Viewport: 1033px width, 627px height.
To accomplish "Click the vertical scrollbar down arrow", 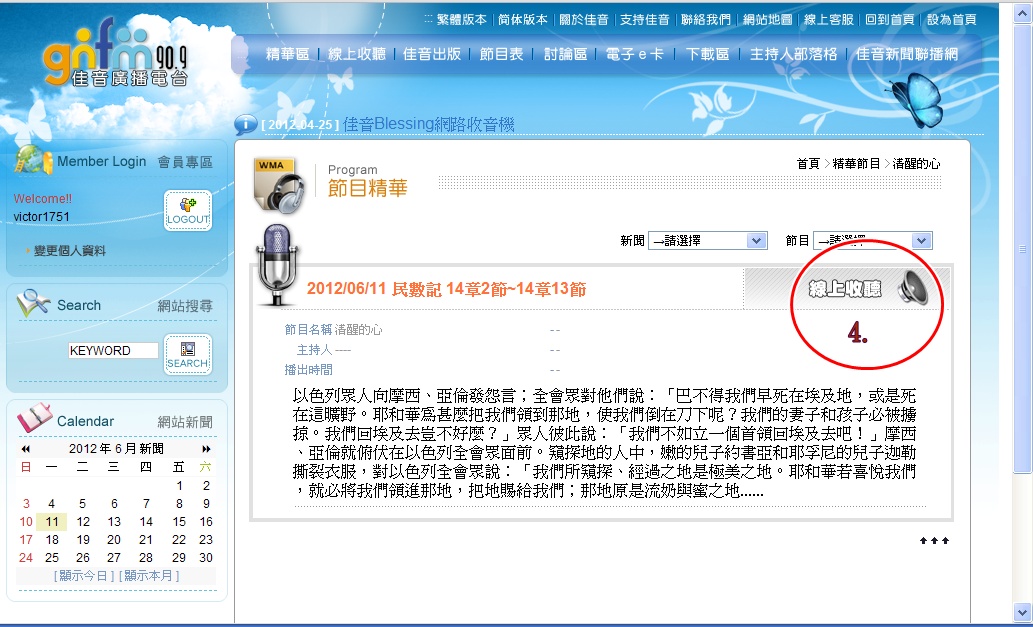I will click(1021, 611).
